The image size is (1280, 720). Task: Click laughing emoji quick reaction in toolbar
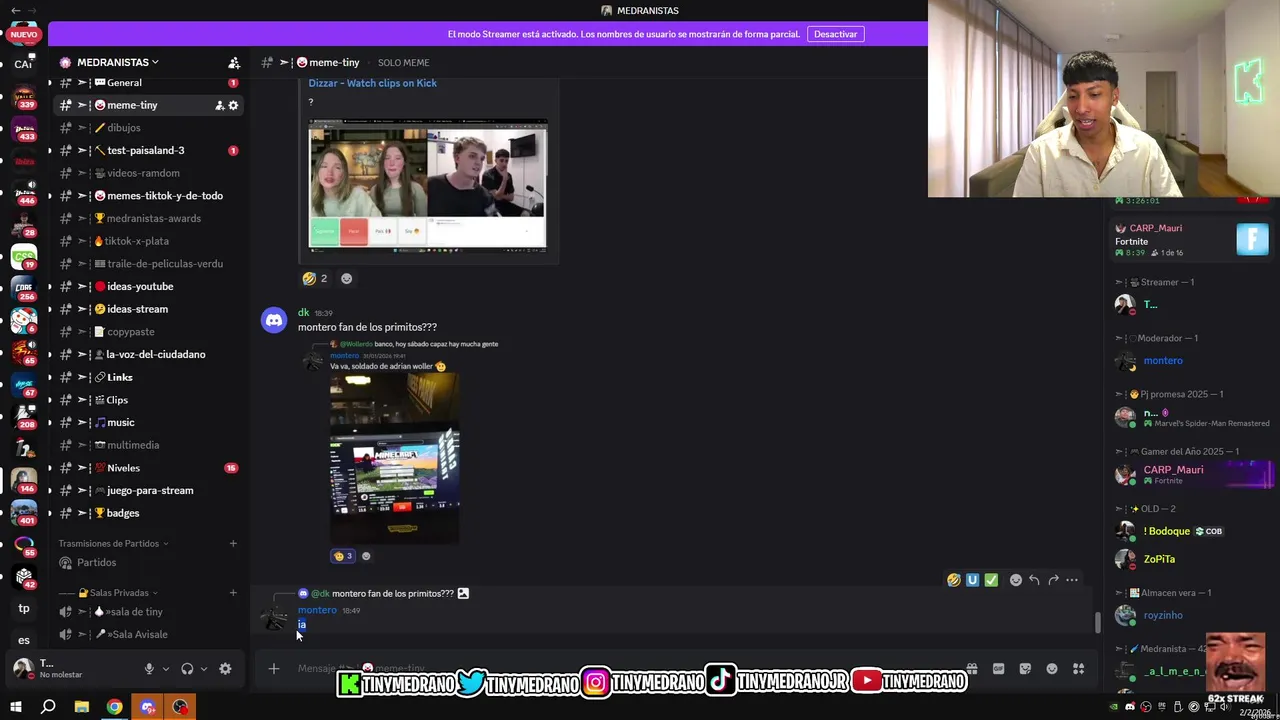[954, 580]
